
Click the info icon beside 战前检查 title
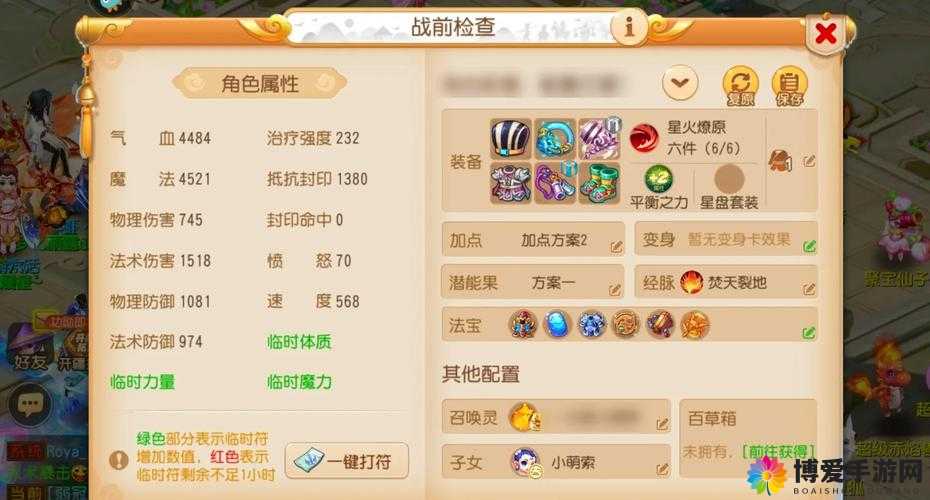pyautogui.click(x=629, y=26)
